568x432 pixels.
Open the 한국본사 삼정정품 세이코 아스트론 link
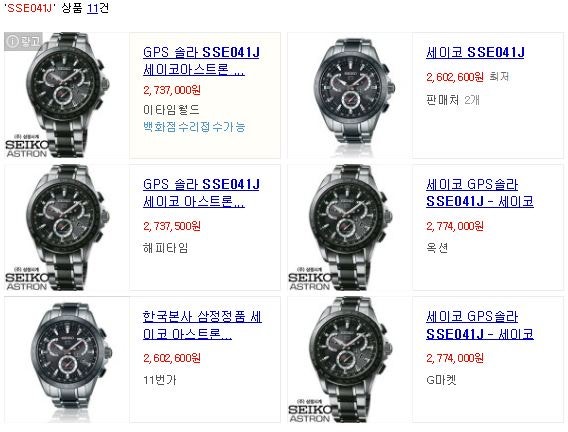[x=202, y=325]
